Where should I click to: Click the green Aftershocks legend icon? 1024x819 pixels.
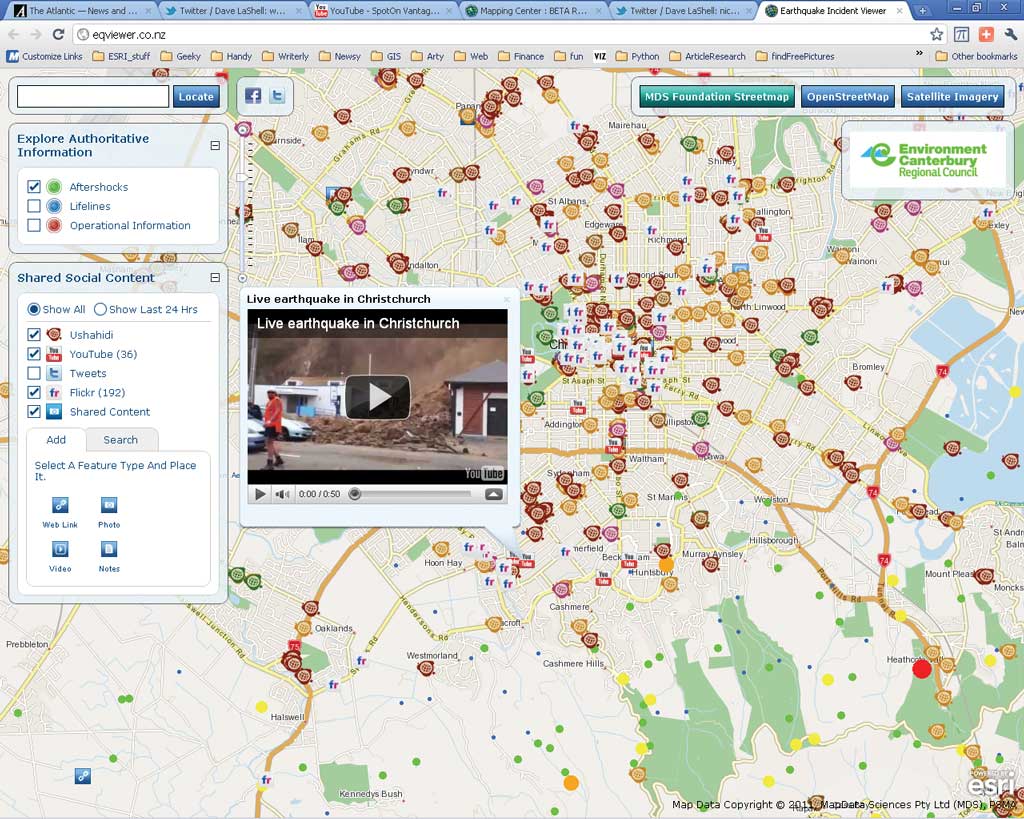tap(54, 187)
